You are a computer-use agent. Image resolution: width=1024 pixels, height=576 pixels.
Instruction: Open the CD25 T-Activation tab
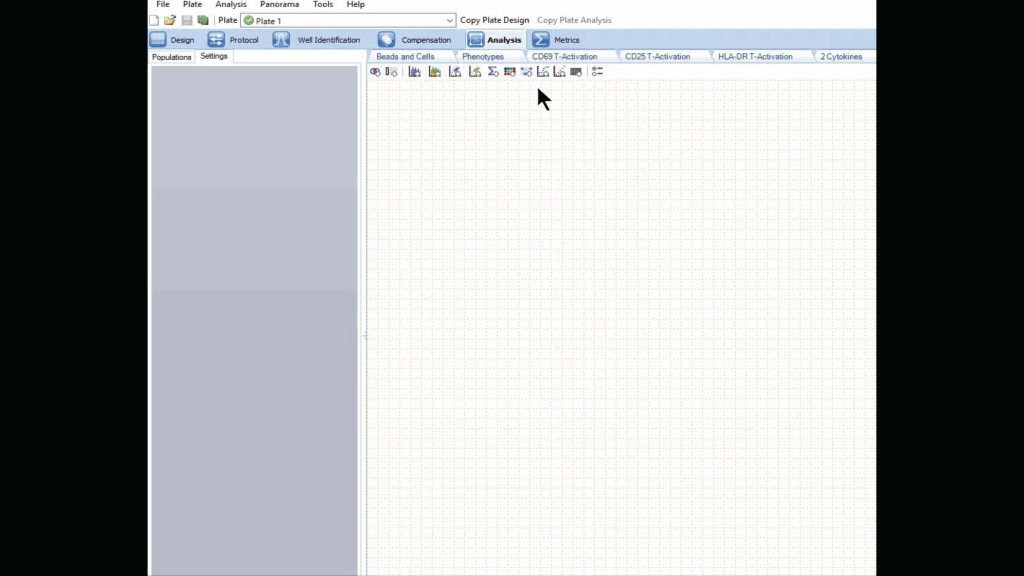[657, 57]
